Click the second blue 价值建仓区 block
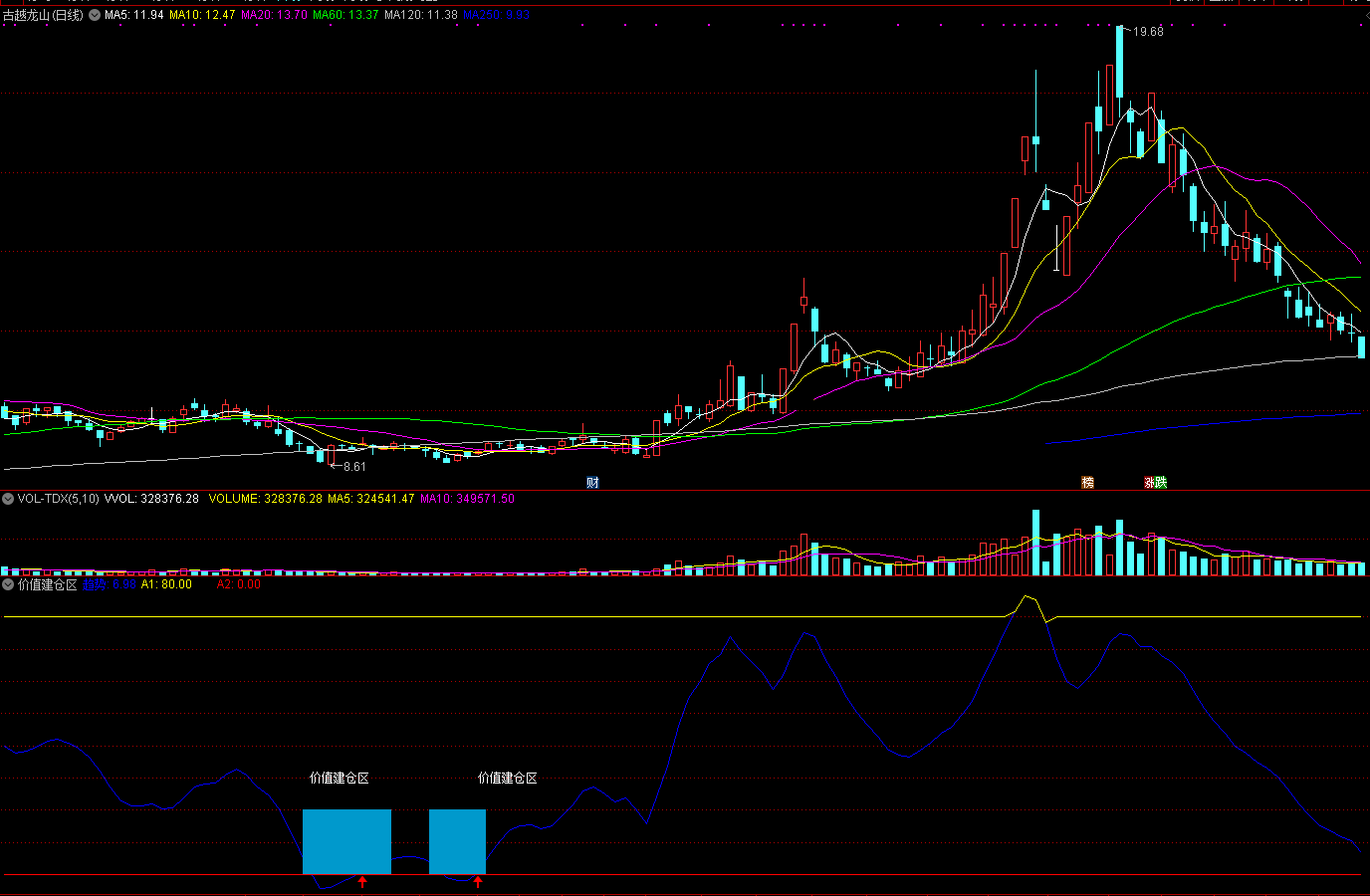 (x=457, y=841)
